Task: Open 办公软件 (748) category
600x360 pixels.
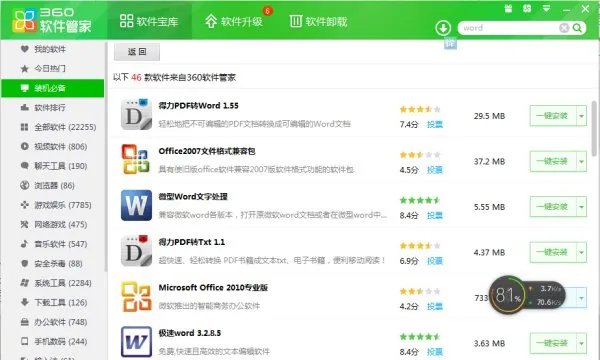Action: 53,322
